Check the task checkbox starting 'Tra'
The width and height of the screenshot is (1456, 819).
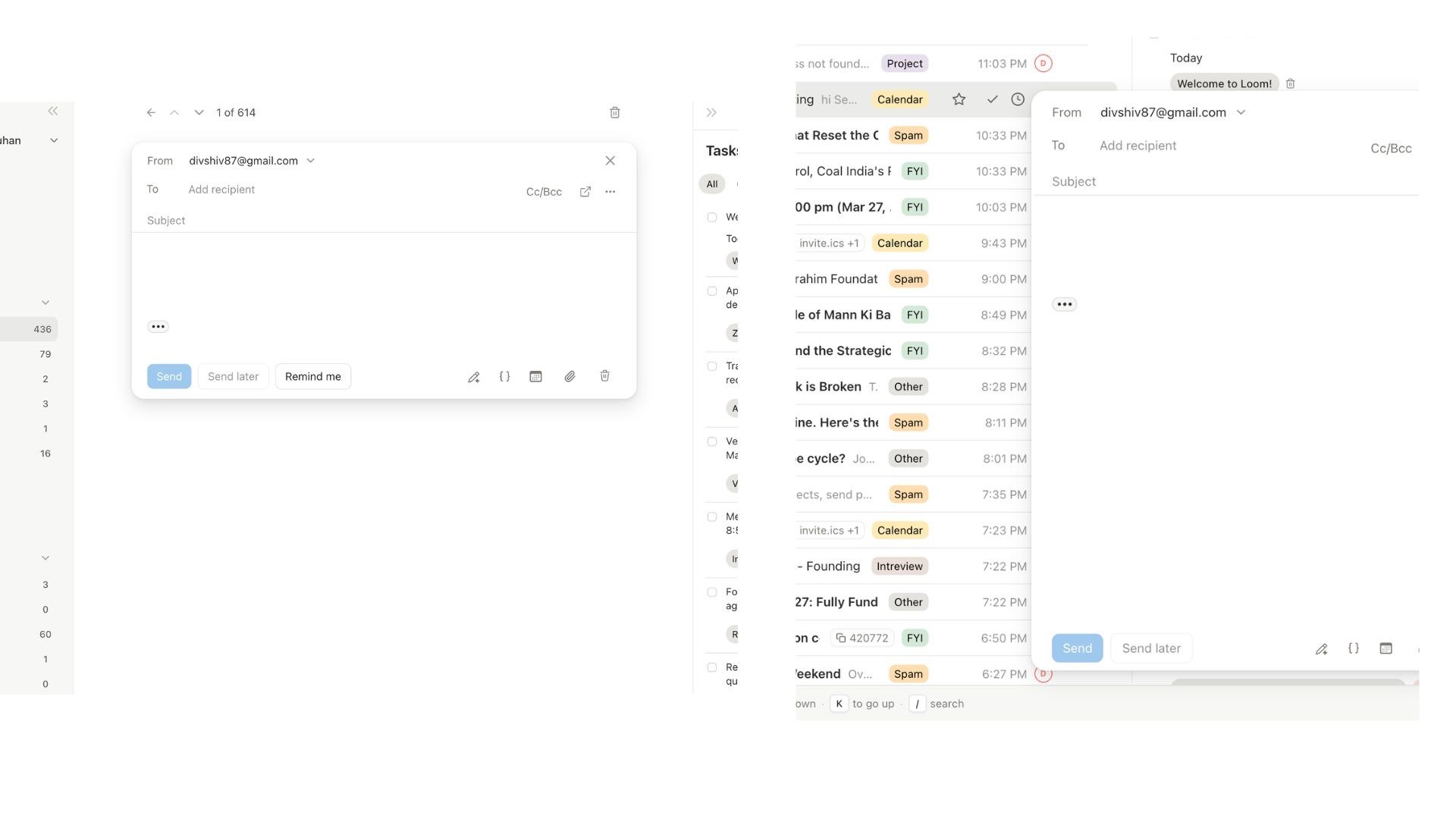(x=712, y=366)
